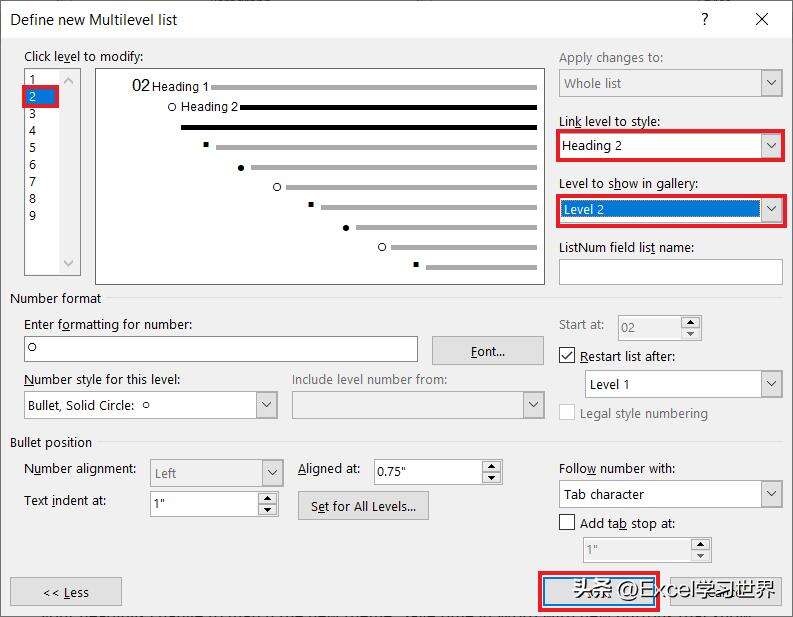Open the Restart list after Level 1 dropdown
793x617 pixels.
771,384
